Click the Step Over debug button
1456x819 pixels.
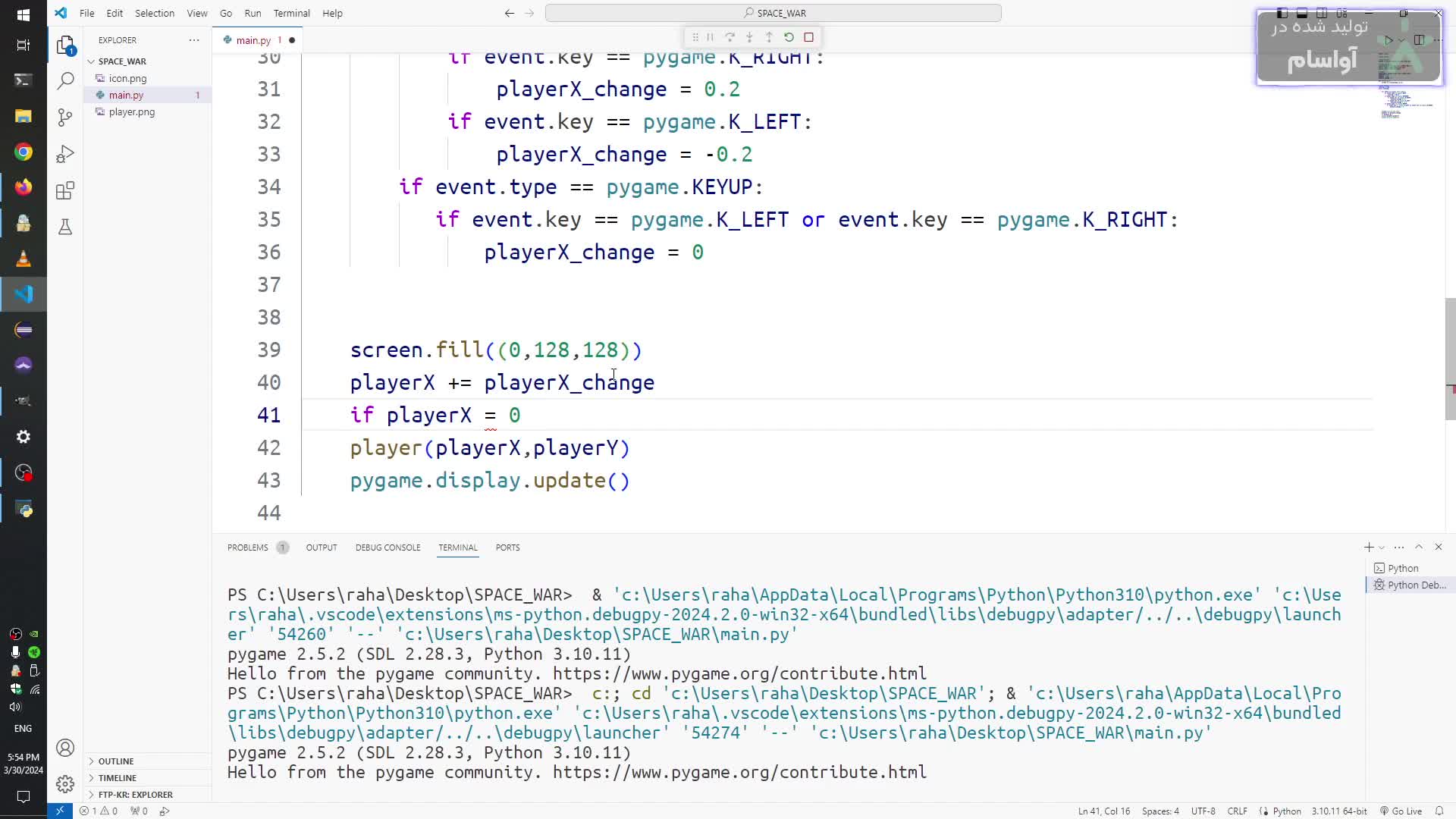tap(730, 37)
